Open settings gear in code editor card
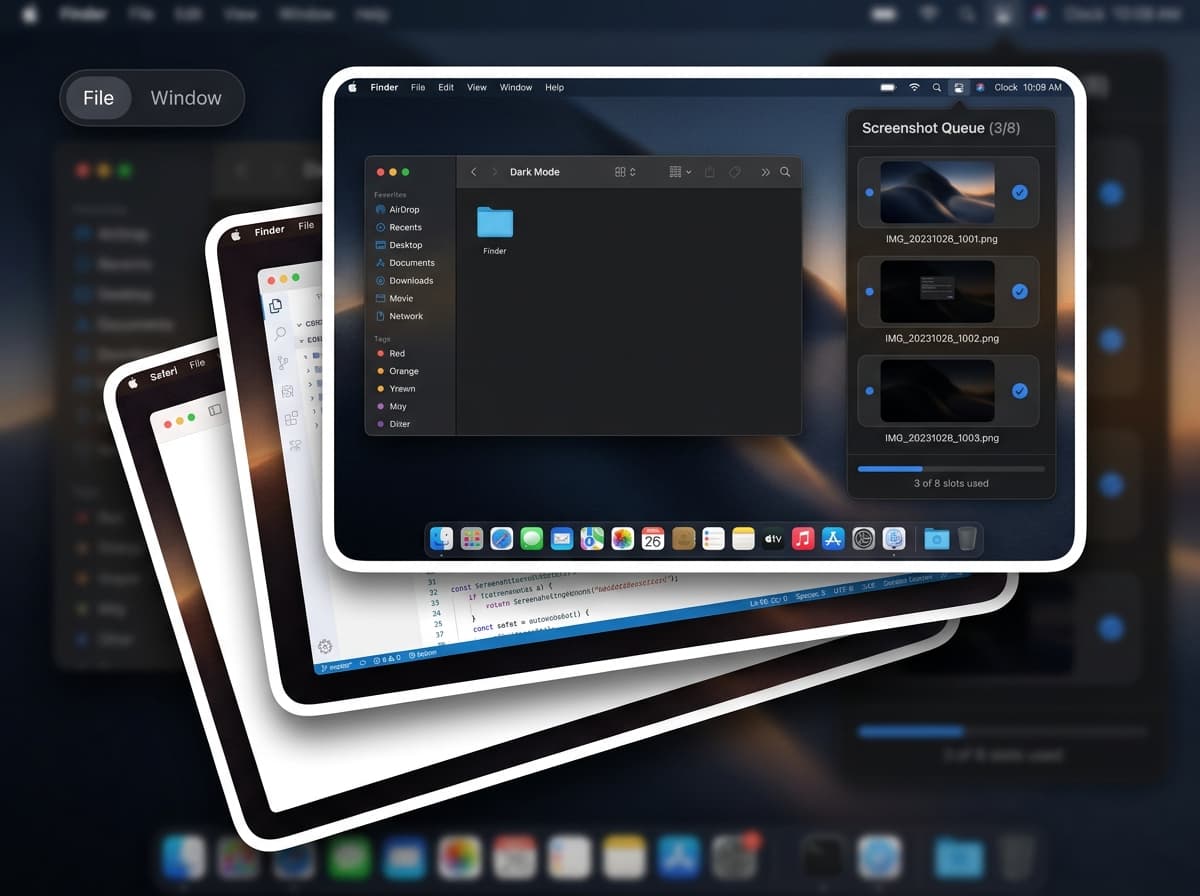Image resolution: width=1200 pixels, height=896 pixels. pos(325,647)
